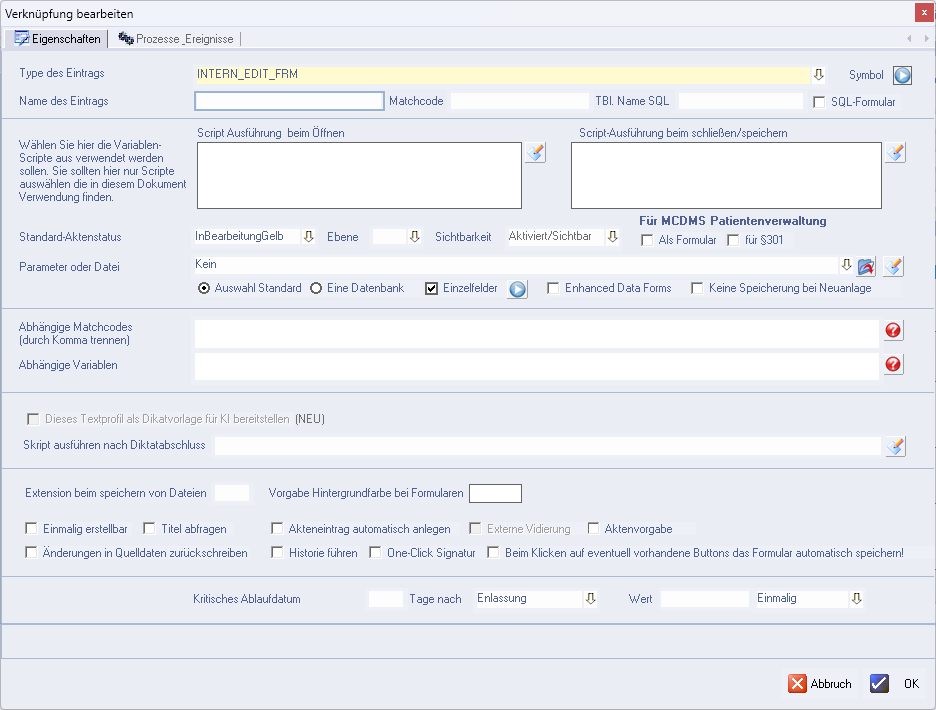Click the play icon next to Einzelfelder
Image resolution: width=936 pixels, height=710 pixels.
[517, 289]
